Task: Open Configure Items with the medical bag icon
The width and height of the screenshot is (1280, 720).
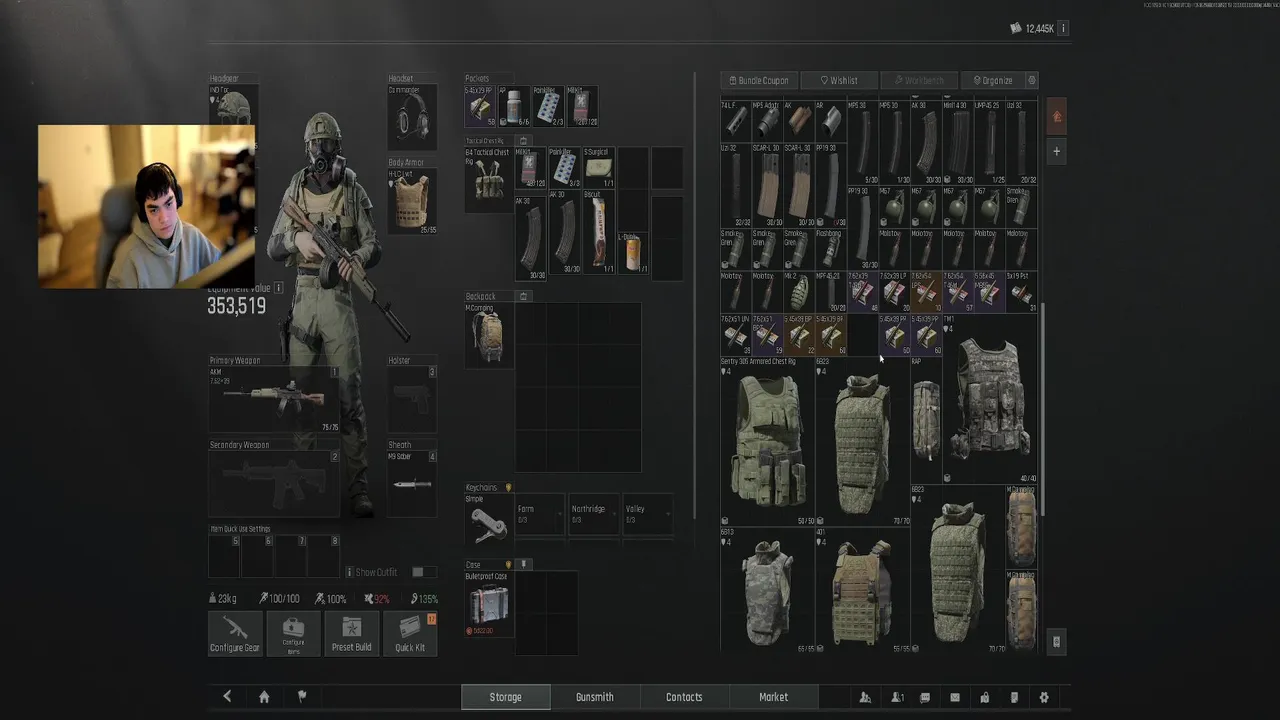Action: [x=293, y=634]
